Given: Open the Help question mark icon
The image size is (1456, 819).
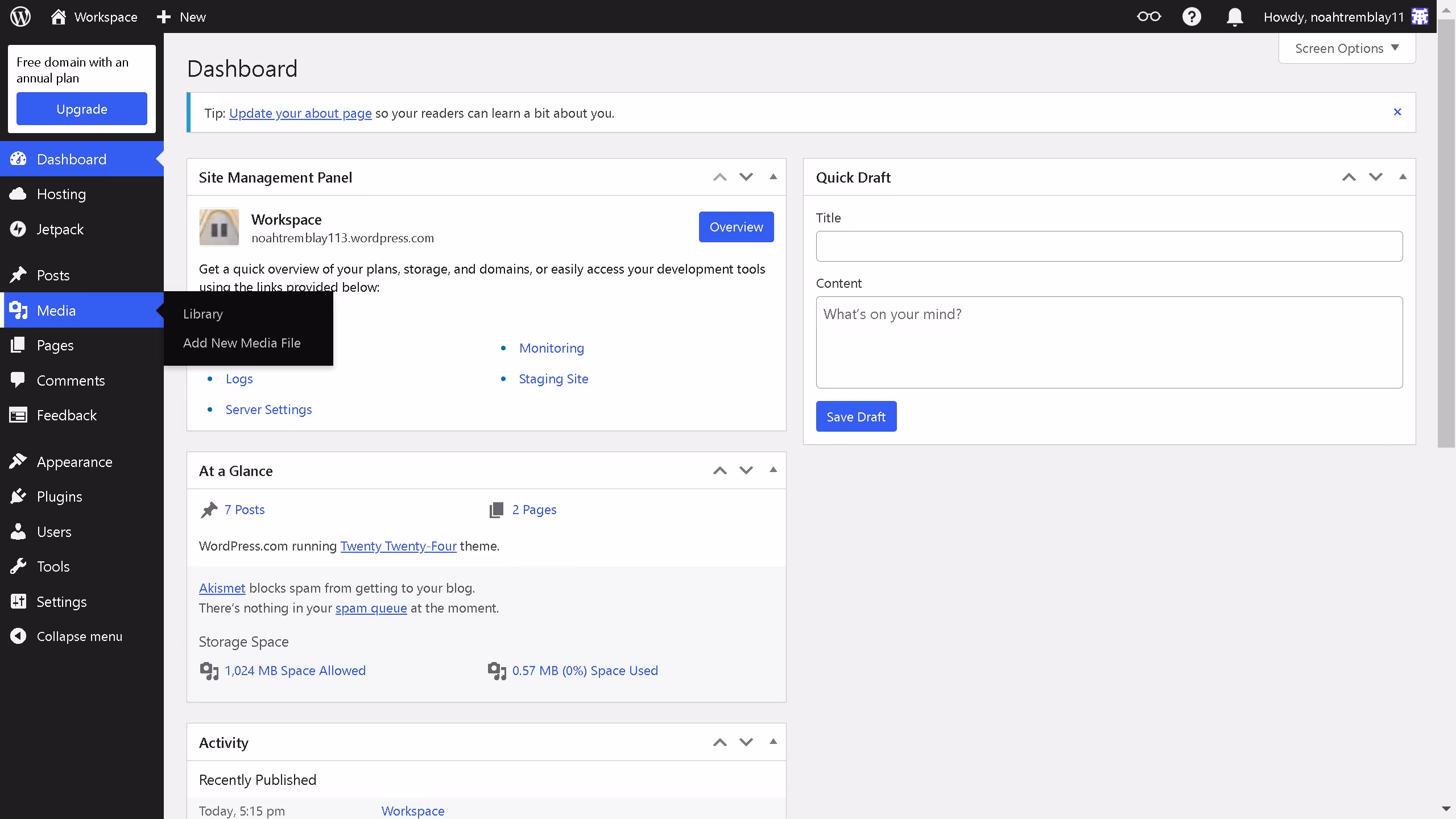Looking at the screenshot, I should (1192, 16).
